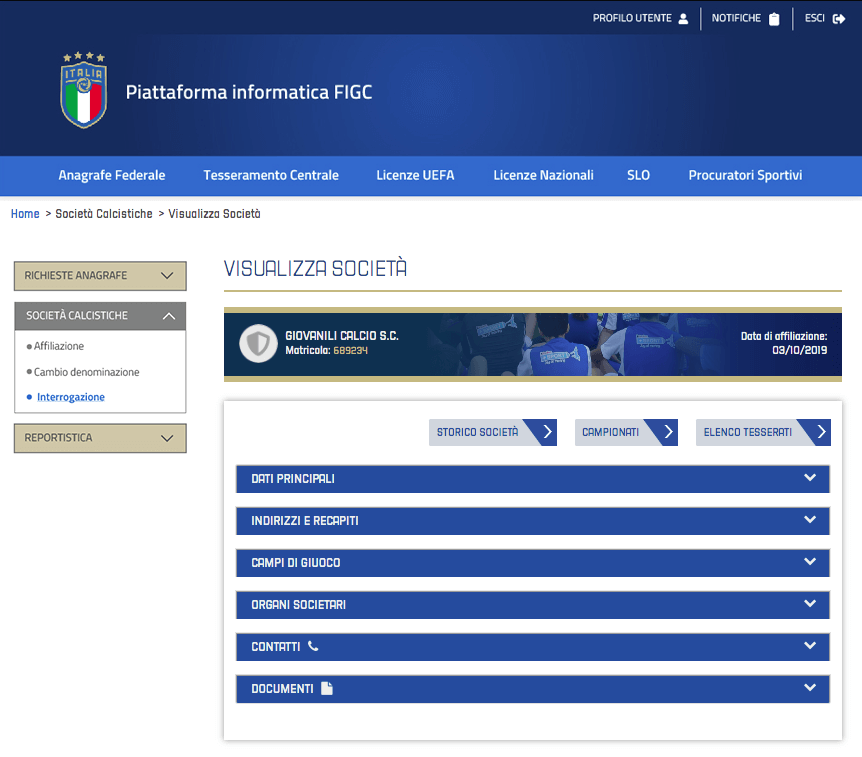Image resolution: width=862 pixels, height=757 pixels.
Task: Expand the Campi di Giuoco chevron
Action: (x=810, y=562)
